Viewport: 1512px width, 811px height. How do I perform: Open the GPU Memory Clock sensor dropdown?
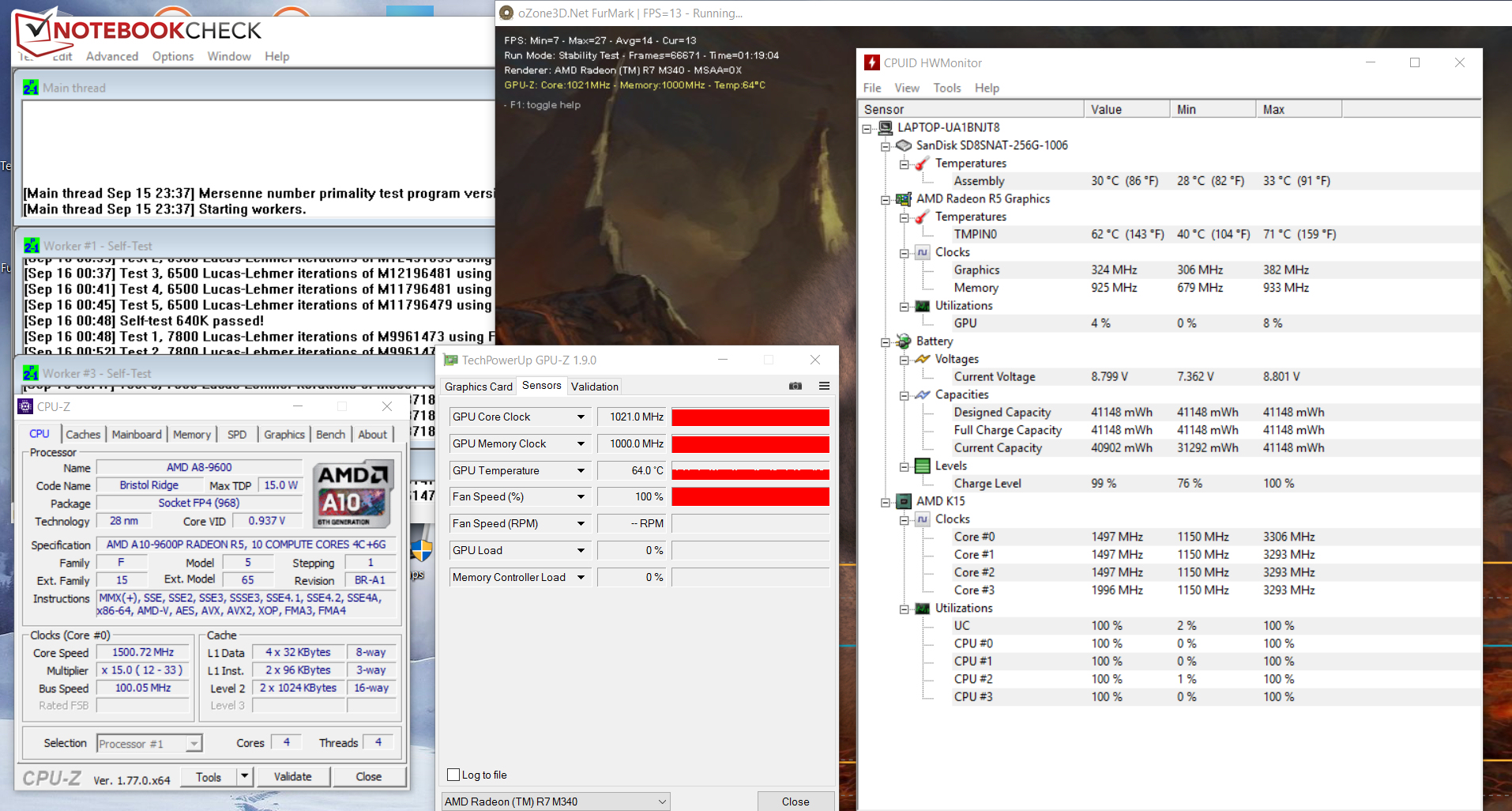(581, 443)
